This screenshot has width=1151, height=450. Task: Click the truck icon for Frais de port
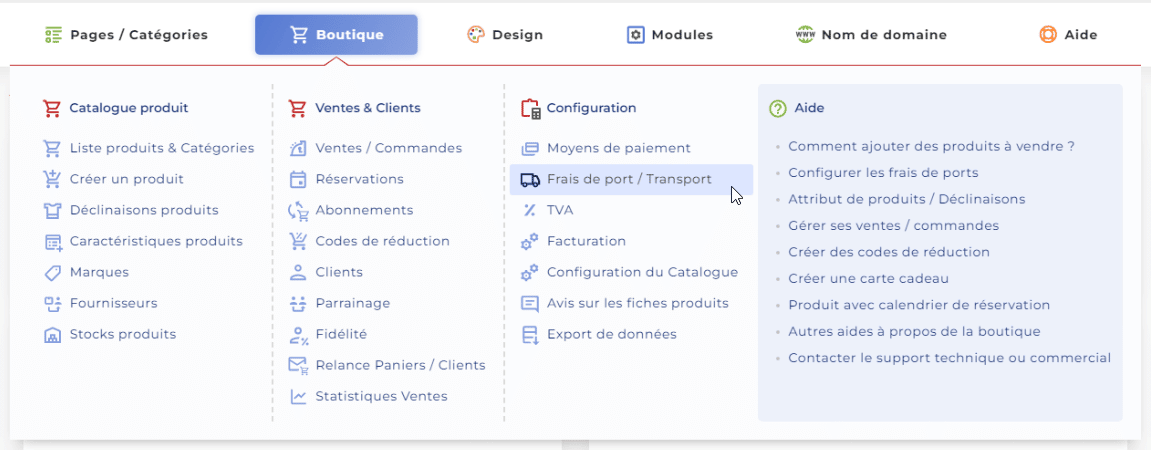530,179
